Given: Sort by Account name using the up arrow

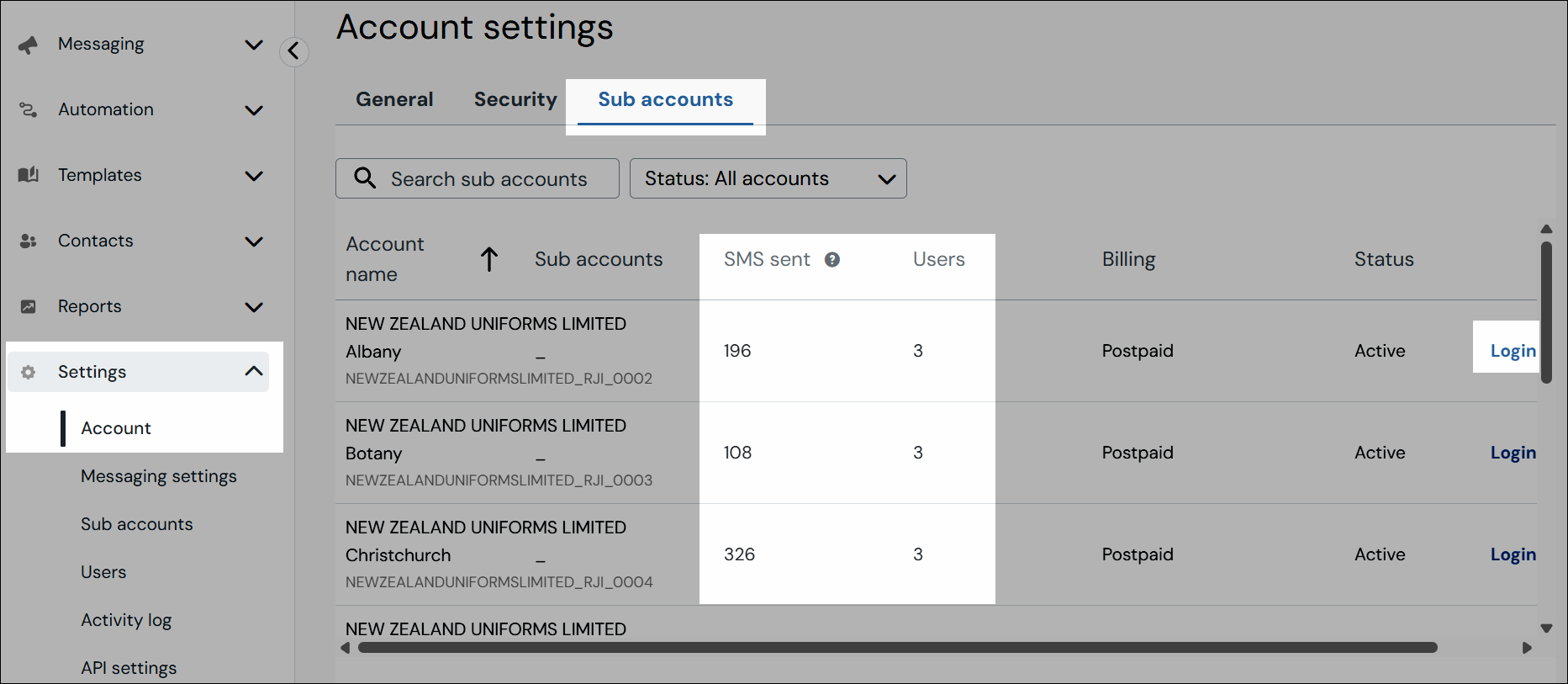Looking at the screenshot, I should [489, 259].
